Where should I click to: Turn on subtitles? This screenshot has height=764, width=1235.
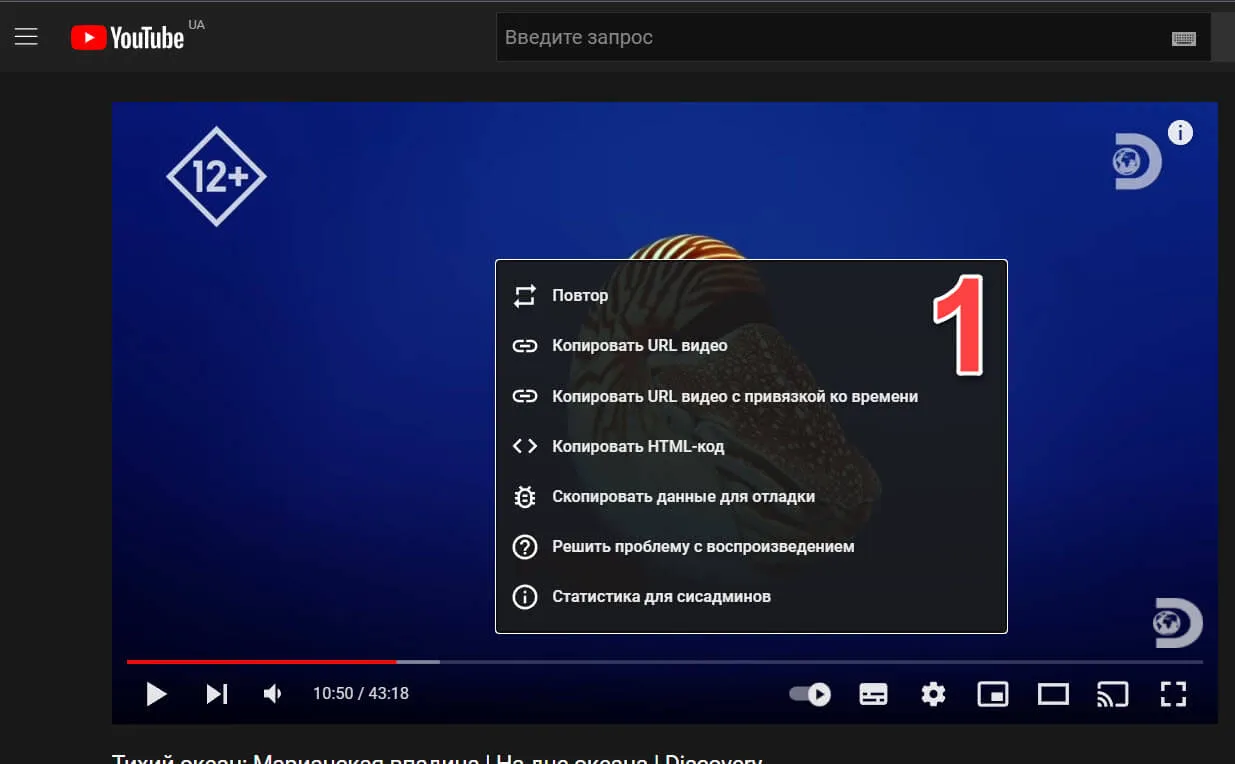pos(873,694)
